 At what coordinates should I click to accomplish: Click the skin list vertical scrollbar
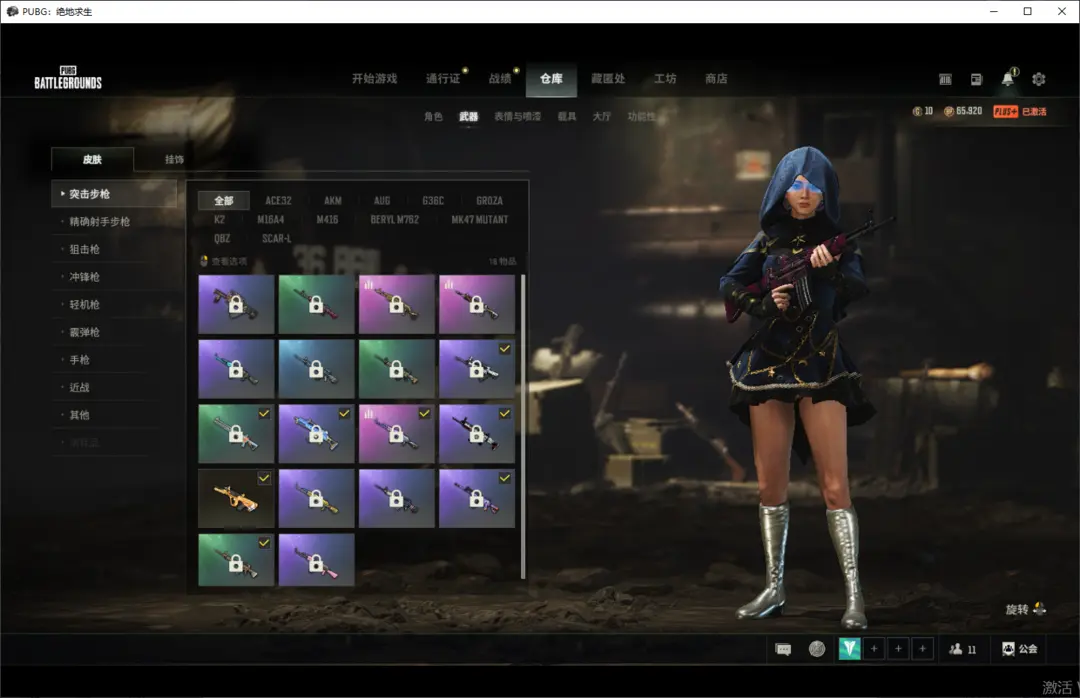point(523,420)
